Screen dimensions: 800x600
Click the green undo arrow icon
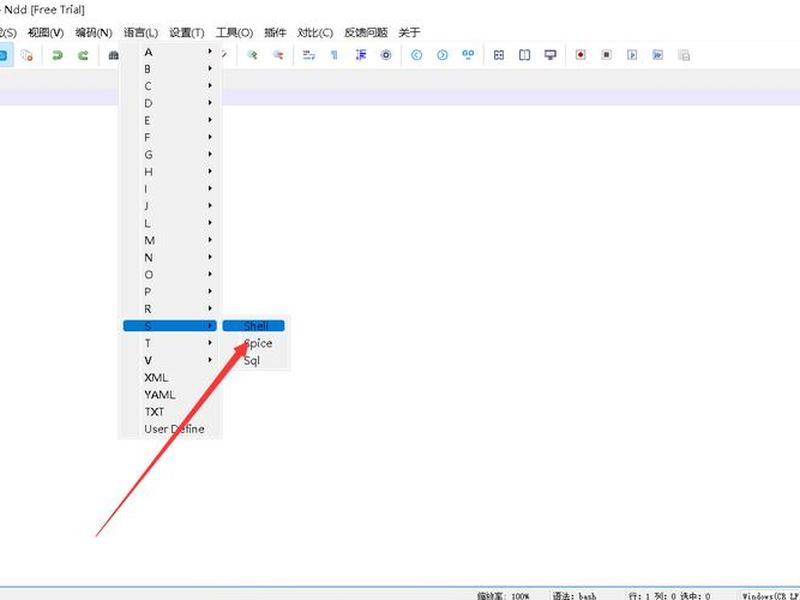coord(57,55)
